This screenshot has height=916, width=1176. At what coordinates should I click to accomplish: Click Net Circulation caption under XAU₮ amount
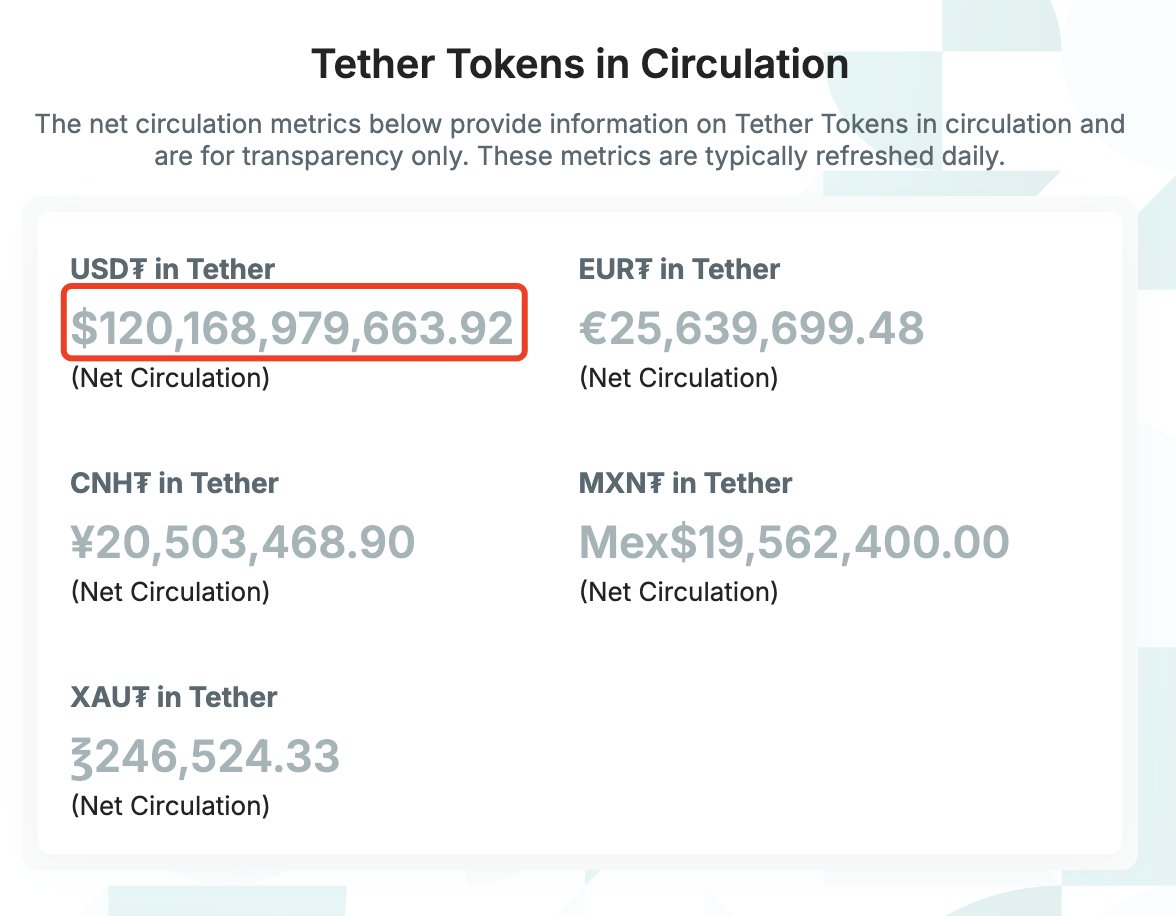(x=170, y=806)
